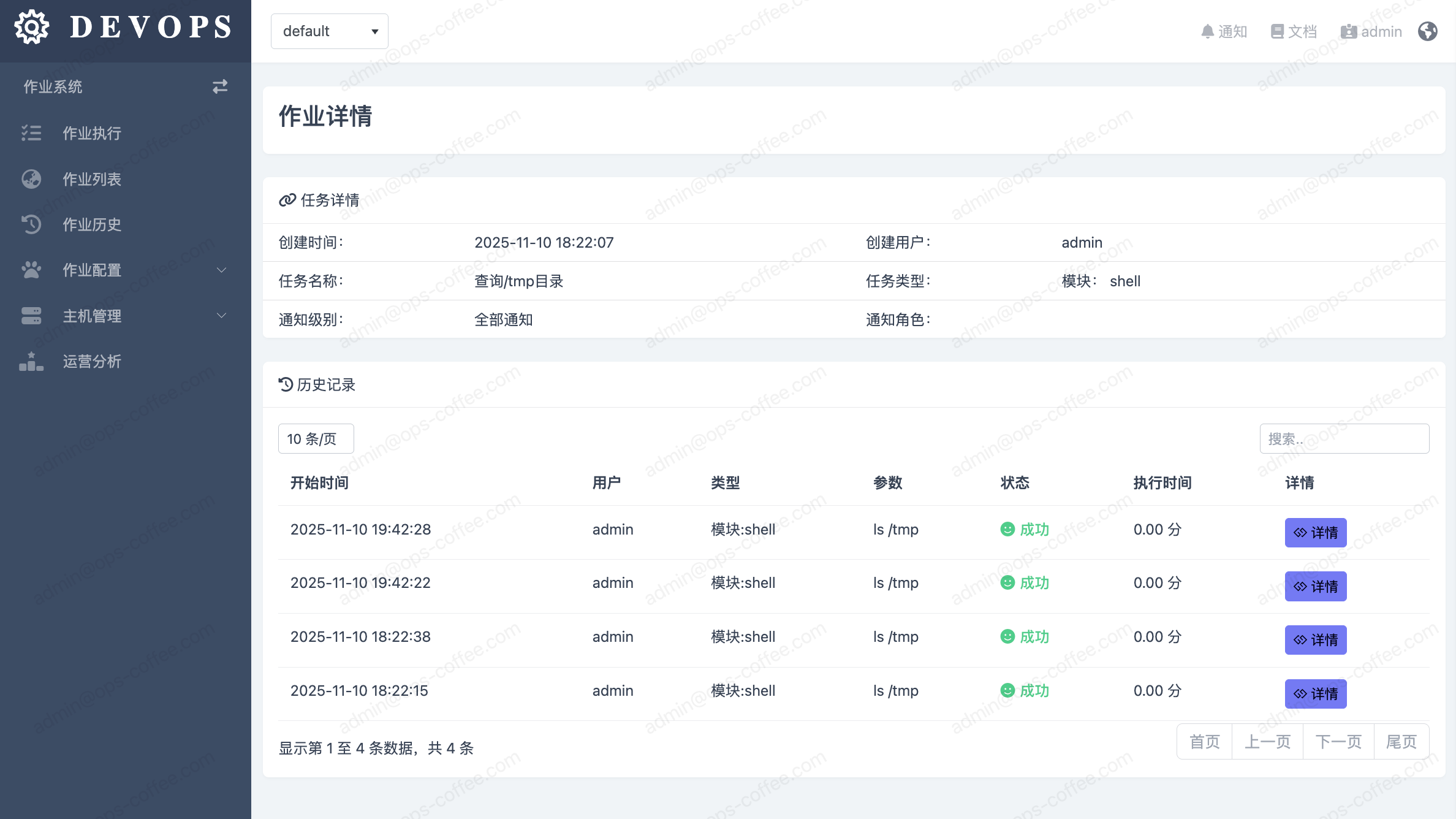This screenshot has height=819, width=1456.
Task: Click the 通知 bell icon
Action: click(1207, 32)
